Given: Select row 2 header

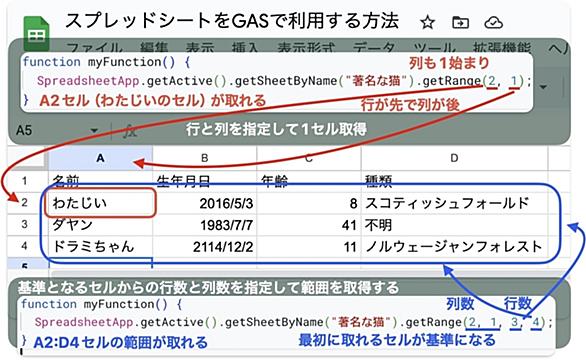Looking at the screenshot, I should point(25,203).
